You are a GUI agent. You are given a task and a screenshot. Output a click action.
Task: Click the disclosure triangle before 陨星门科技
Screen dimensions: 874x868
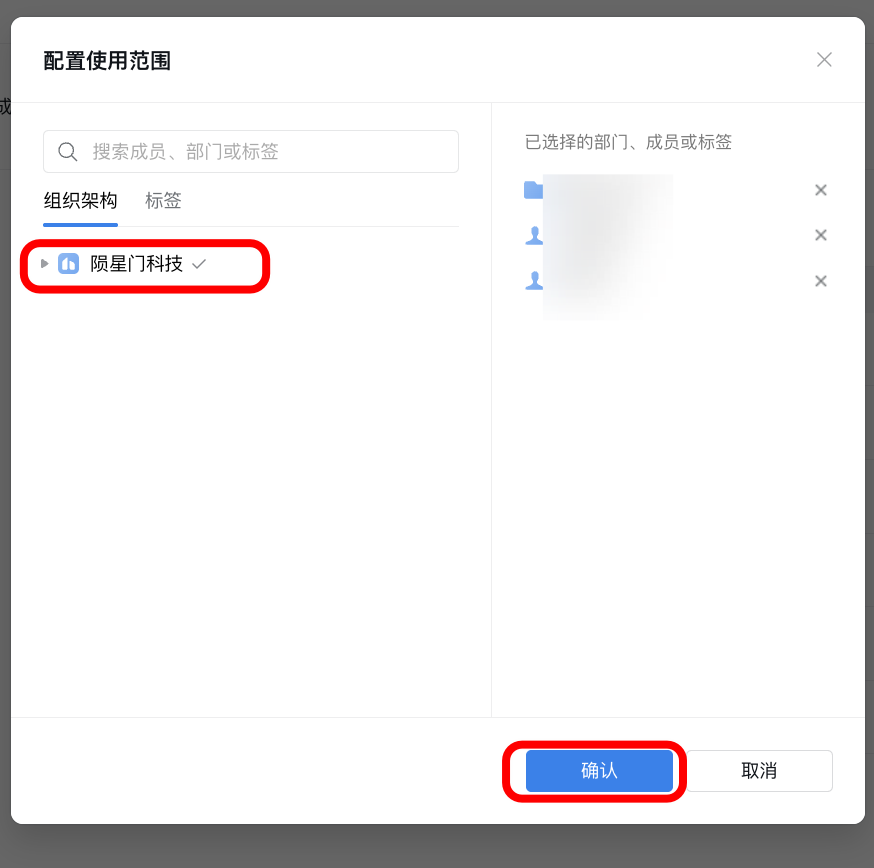click(x=44, y=264)
